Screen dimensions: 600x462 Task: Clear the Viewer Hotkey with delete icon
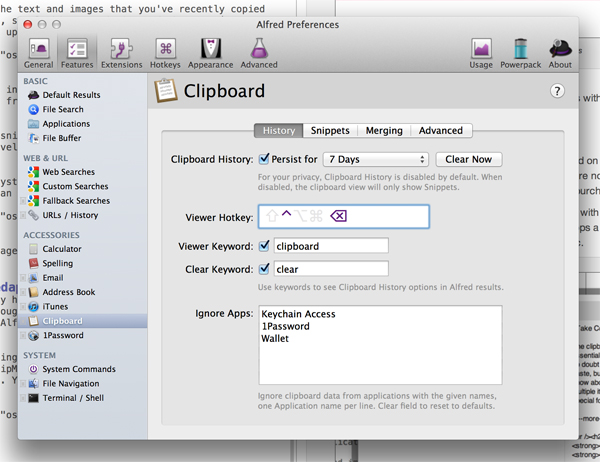pos(339,216)
